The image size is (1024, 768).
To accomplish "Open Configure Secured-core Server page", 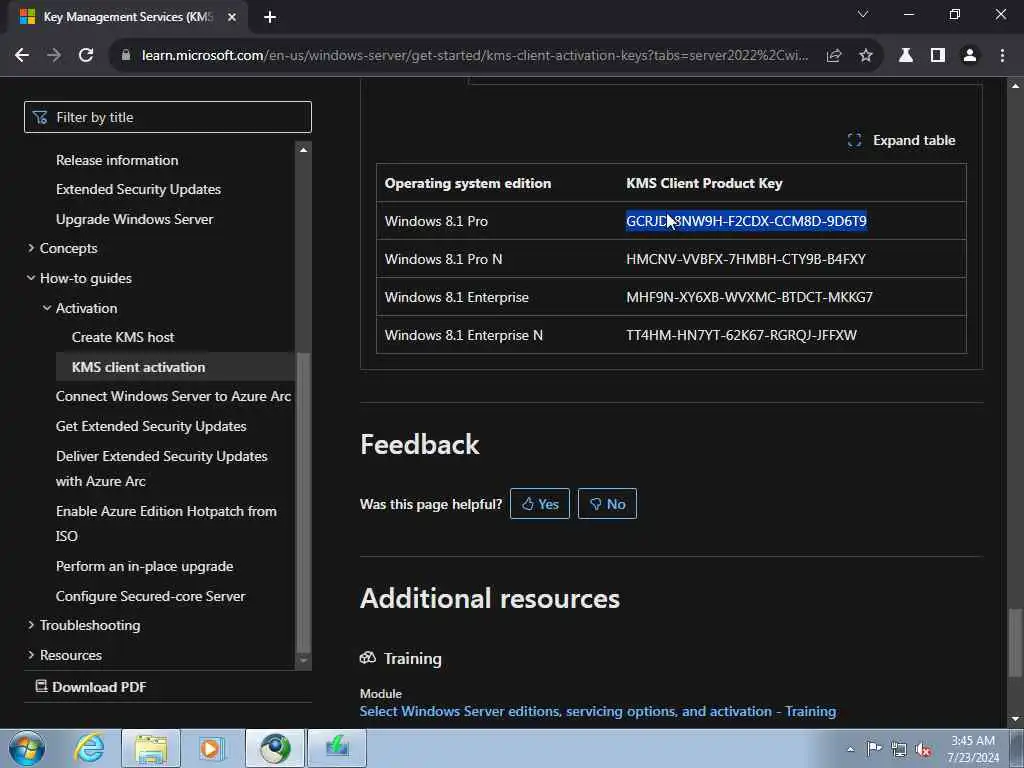I will click(x=150, y=596).
